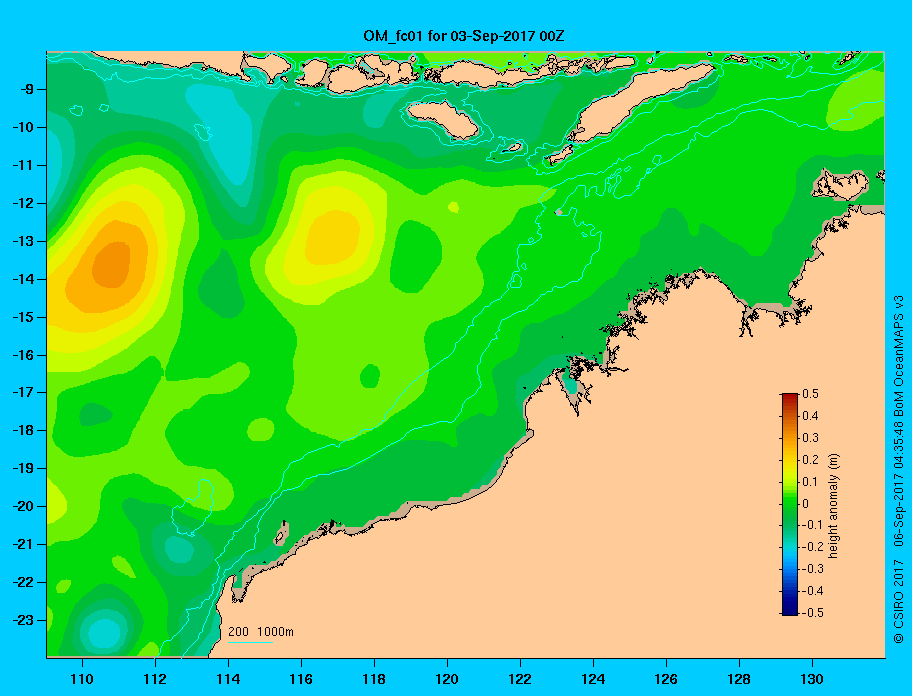This screenshot has width=912, height=696.
Task: Click longitude label 110 on the x-axis
Action: pos(82,679)
